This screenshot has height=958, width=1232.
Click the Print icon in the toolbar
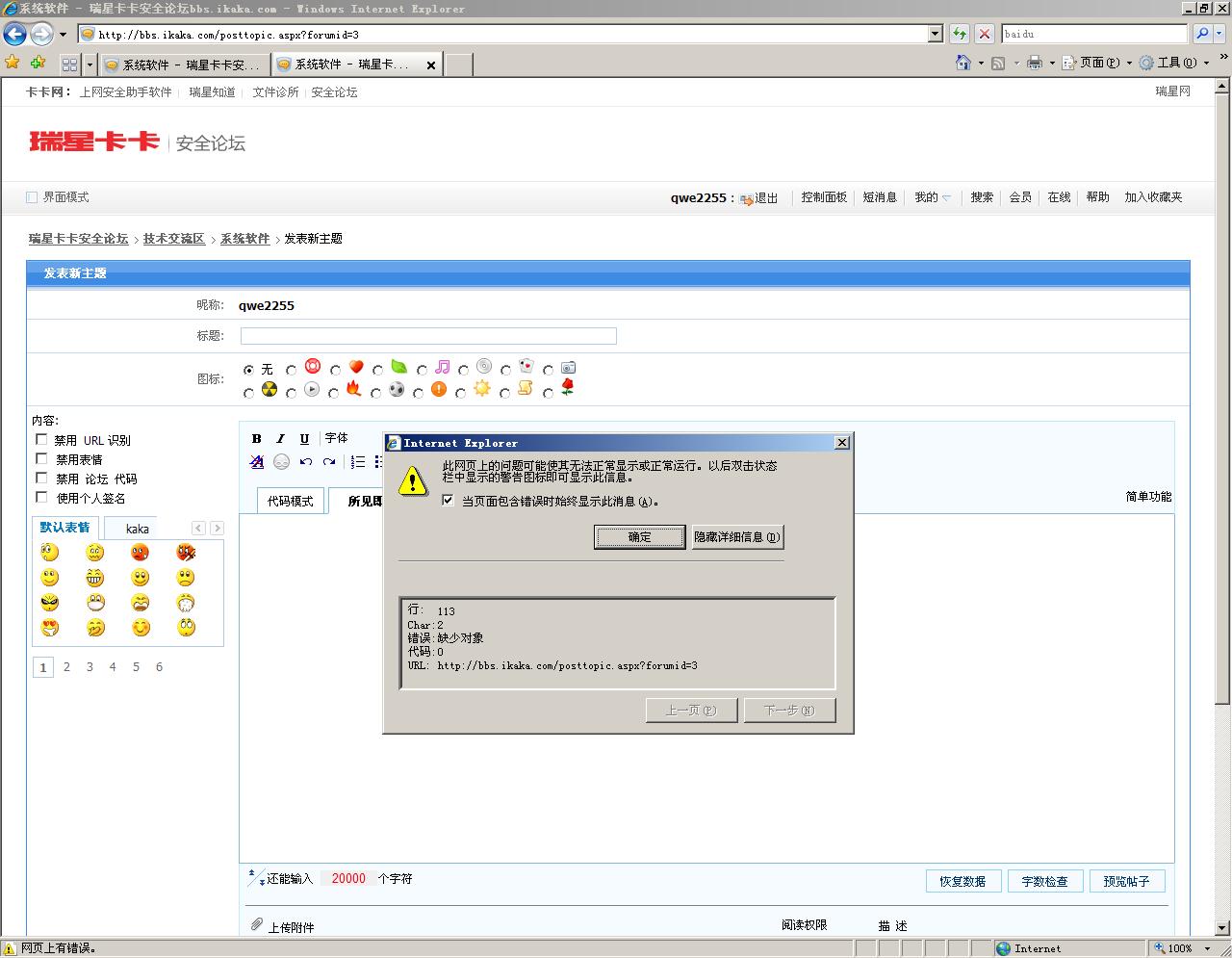(x=1035, y=63)
